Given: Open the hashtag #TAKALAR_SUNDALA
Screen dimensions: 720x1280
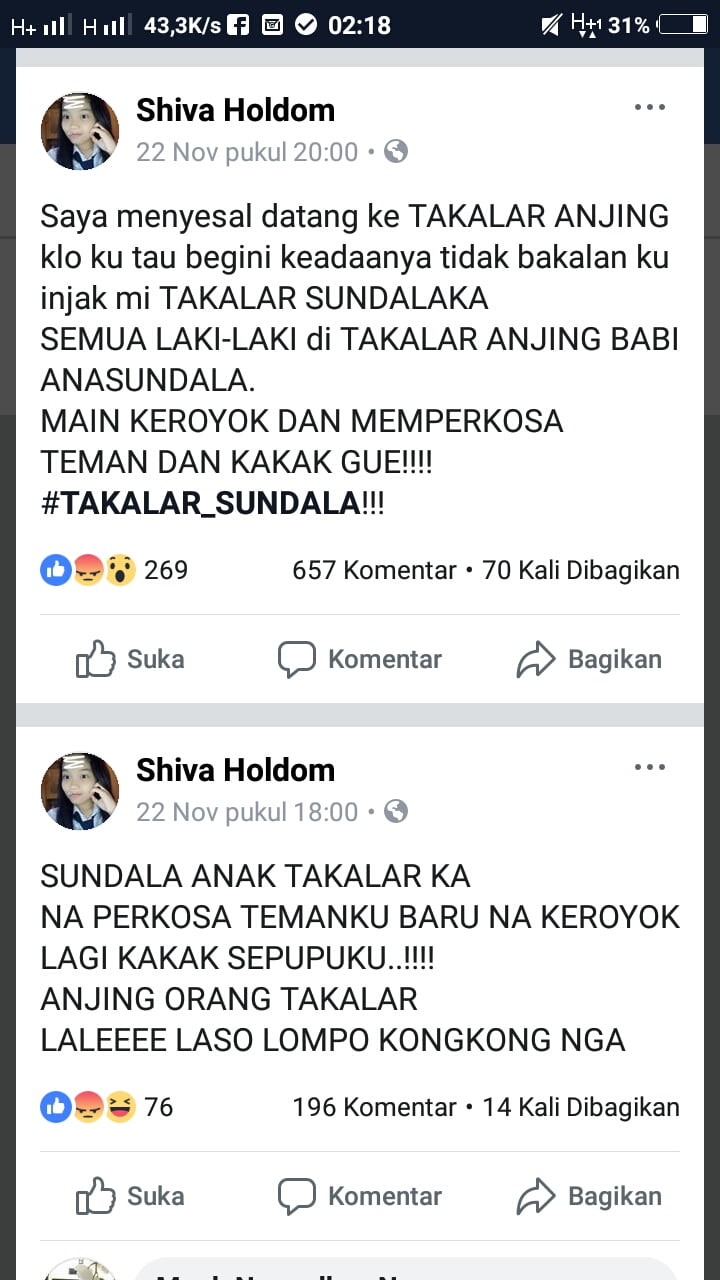Looking at the screenshot, I should tap(200, 503).
